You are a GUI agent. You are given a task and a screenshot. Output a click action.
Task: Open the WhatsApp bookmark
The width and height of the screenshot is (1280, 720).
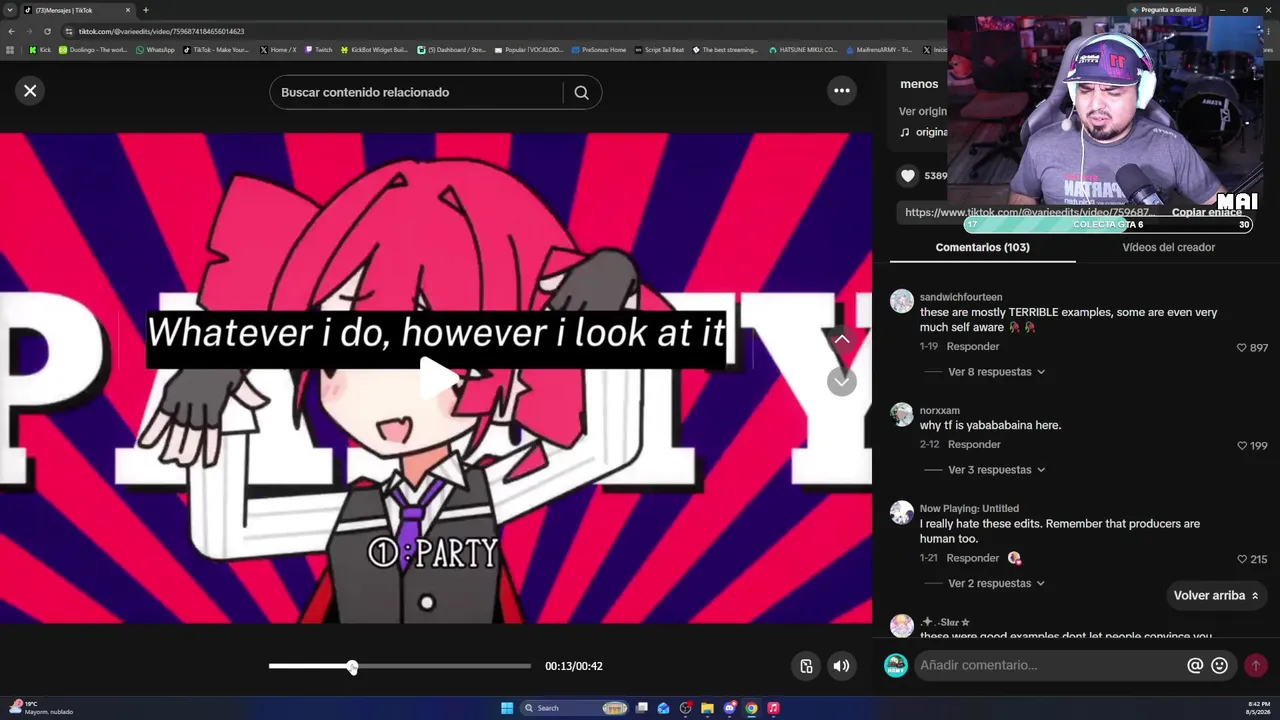click(155, 50)
